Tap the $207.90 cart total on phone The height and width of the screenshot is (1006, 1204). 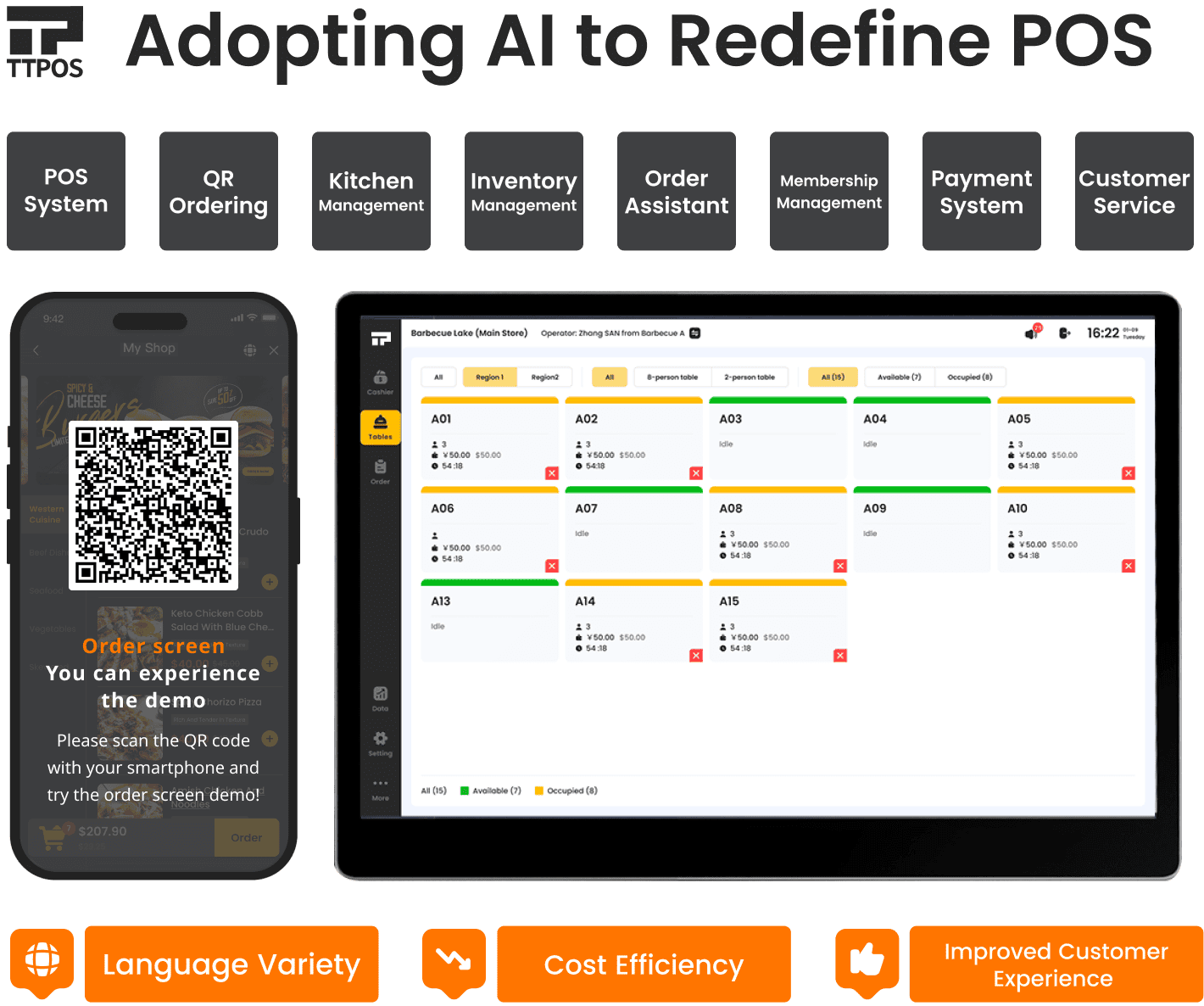tap(103, 831)
